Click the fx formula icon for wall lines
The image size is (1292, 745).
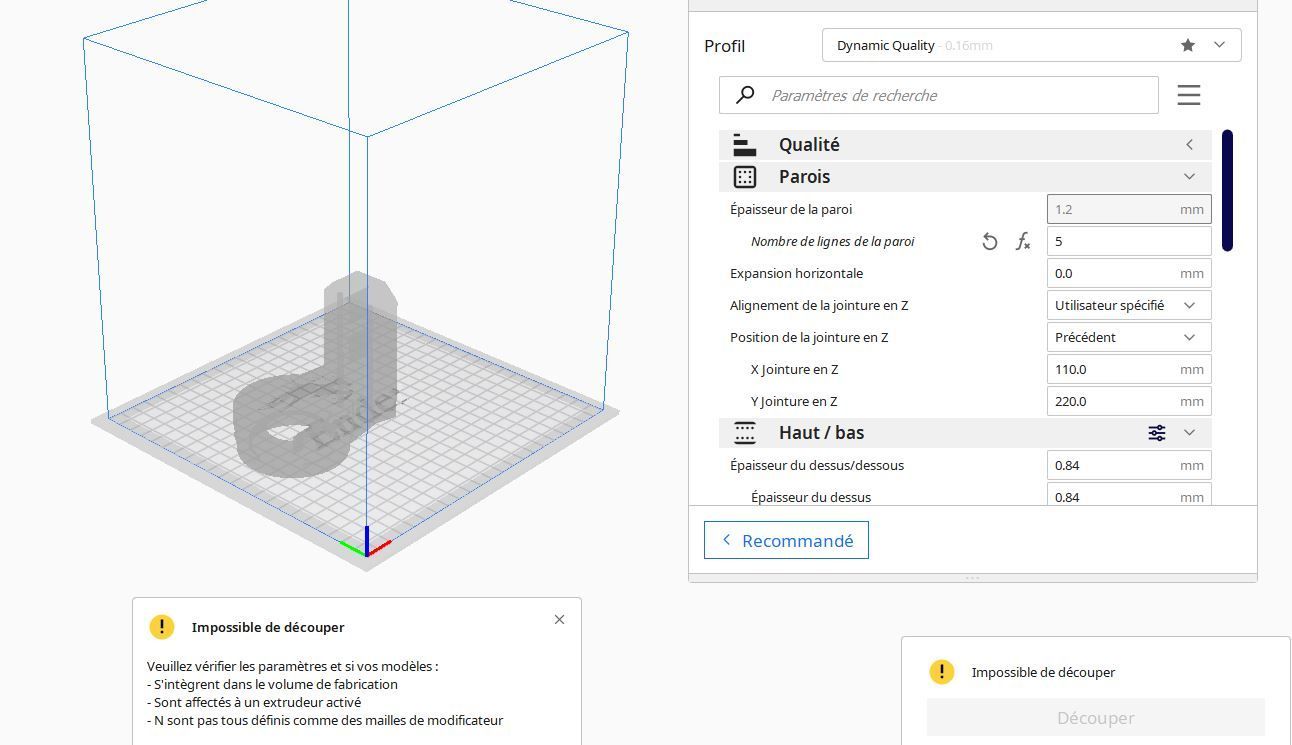1023,241
